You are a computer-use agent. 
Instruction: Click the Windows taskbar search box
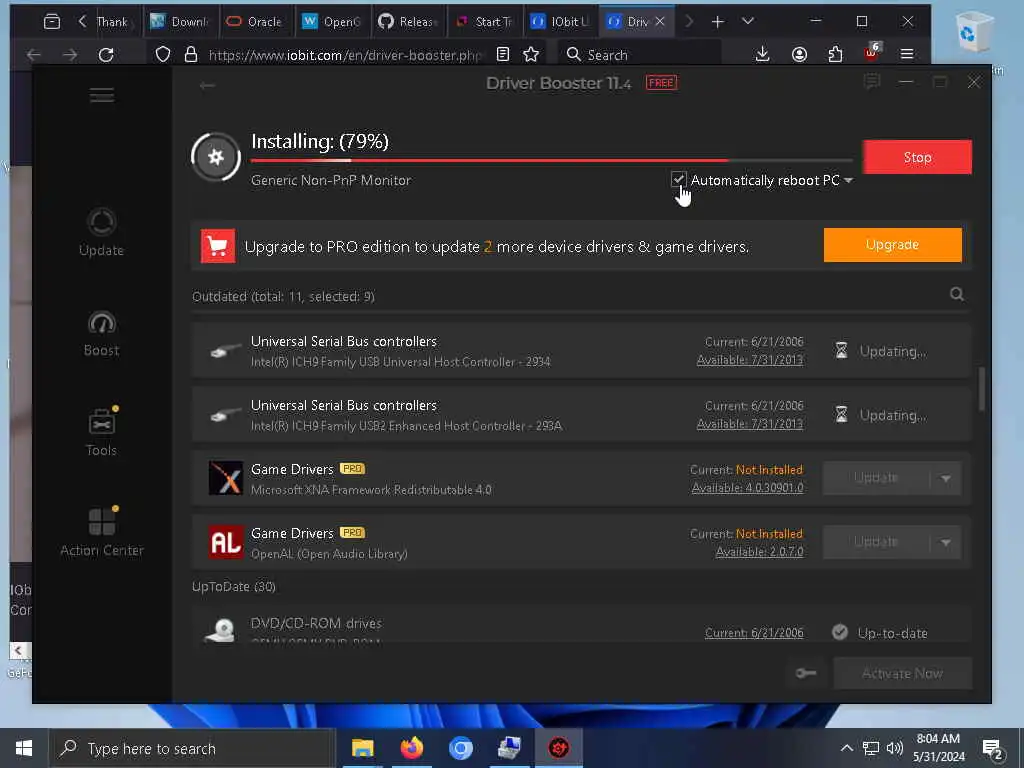(x=192, y=748)
